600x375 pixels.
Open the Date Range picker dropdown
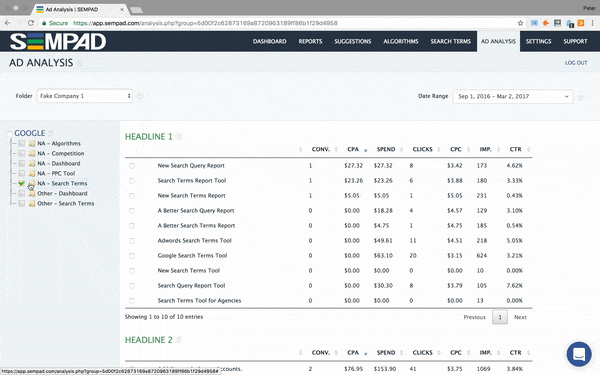point(513,96)
